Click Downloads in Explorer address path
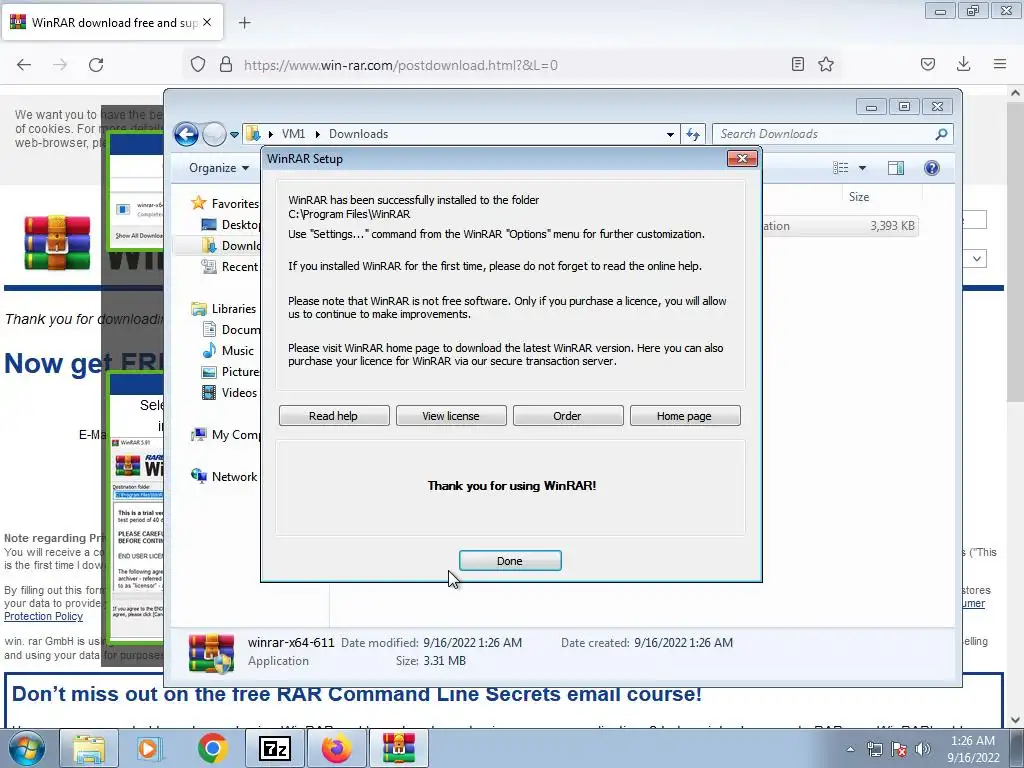Viewport: 1024px width, 768px height. point(359,134)
